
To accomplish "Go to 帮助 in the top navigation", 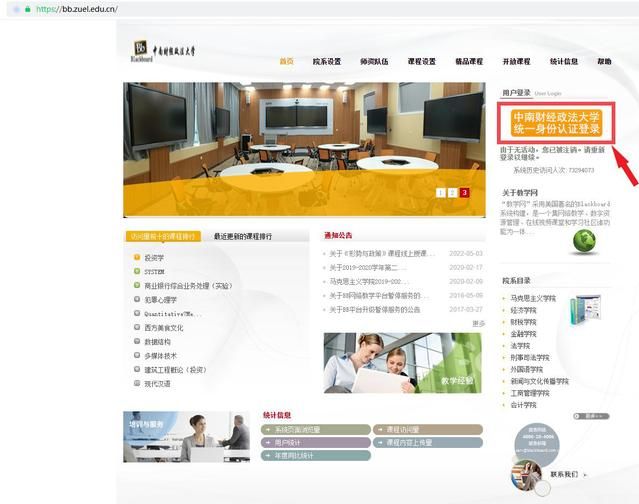I will pyautogui.click(x=604, y=61).
